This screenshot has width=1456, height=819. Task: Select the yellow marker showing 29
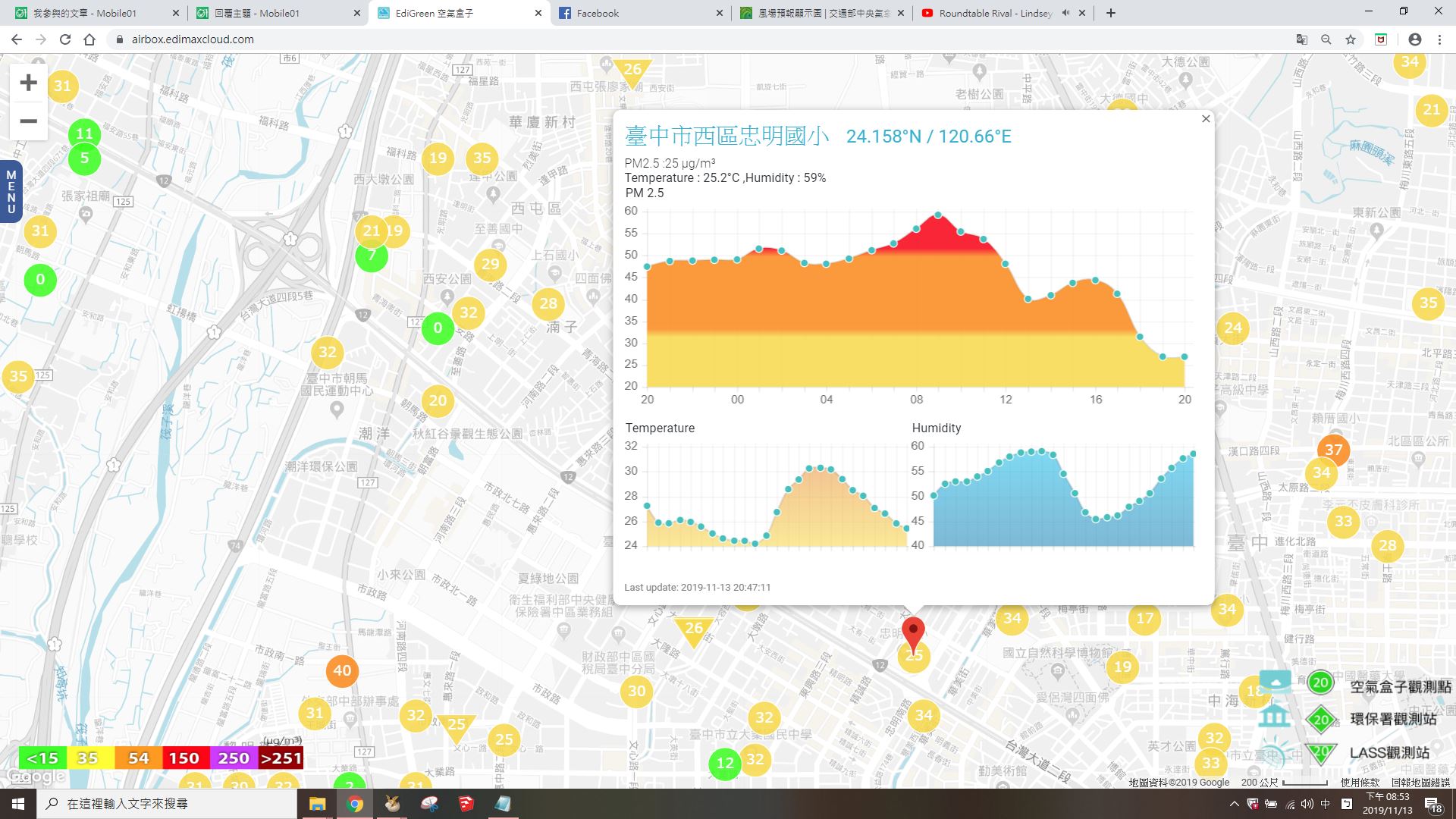(491, 264)
